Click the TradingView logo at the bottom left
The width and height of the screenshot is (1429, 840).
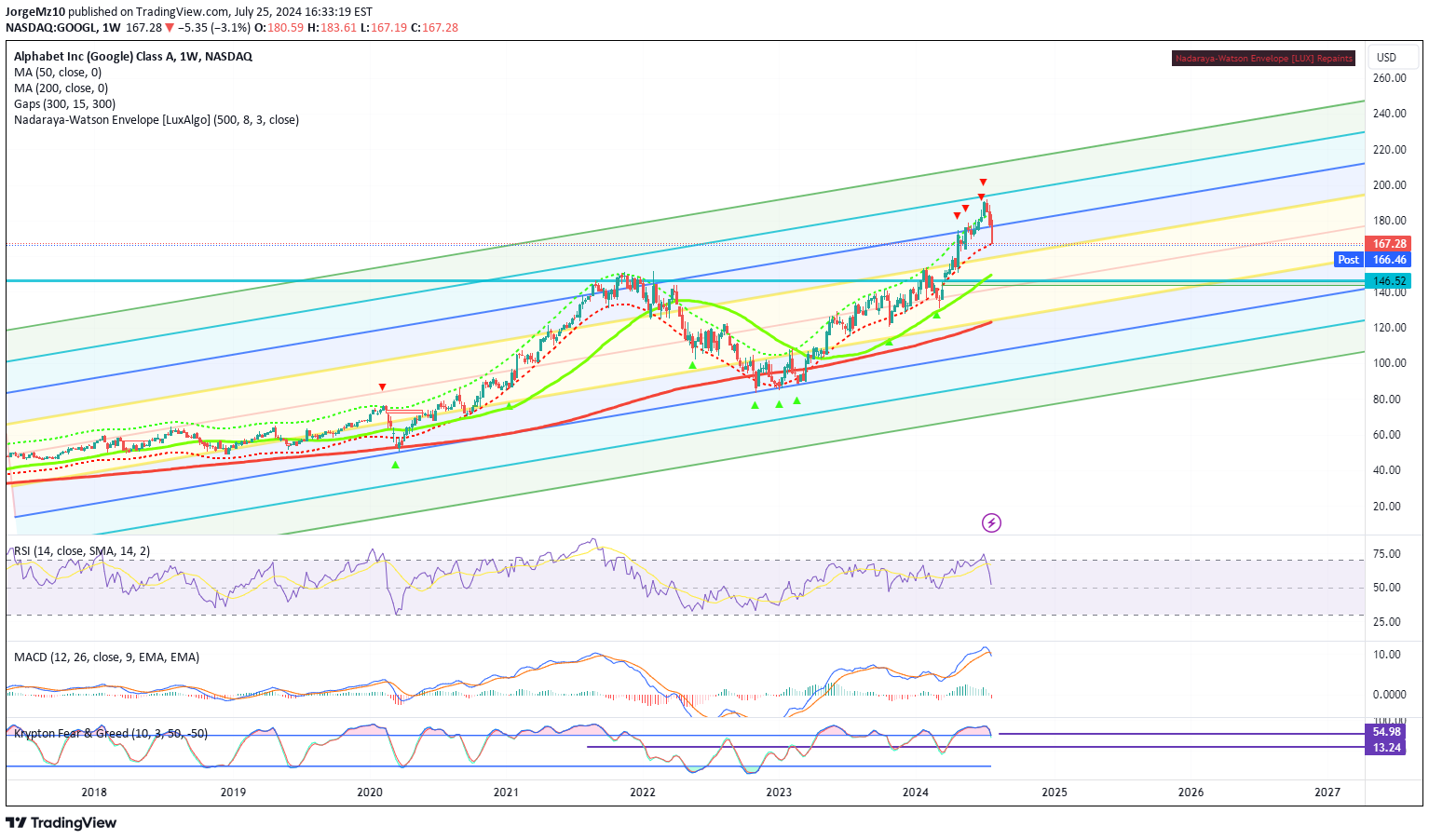tap(61, 822)
